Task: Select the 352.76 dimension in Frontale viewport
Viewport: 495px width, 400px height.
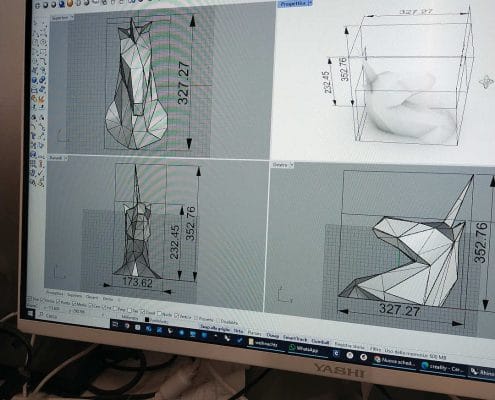Action: (190, 223)
